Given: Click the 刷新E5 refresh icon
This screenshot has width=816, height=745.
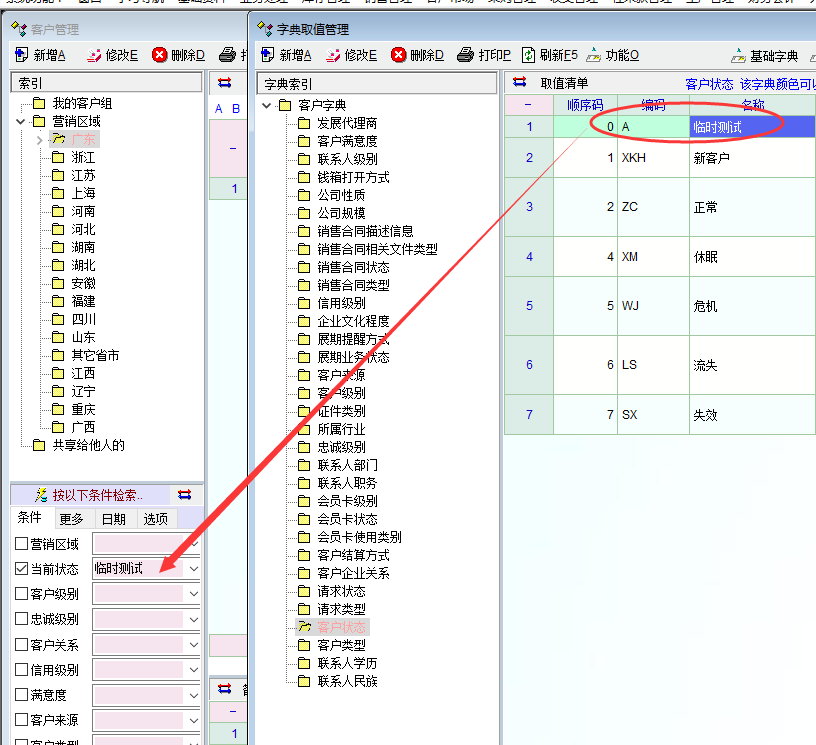Looking at the screenshot, I should (528, 55).
